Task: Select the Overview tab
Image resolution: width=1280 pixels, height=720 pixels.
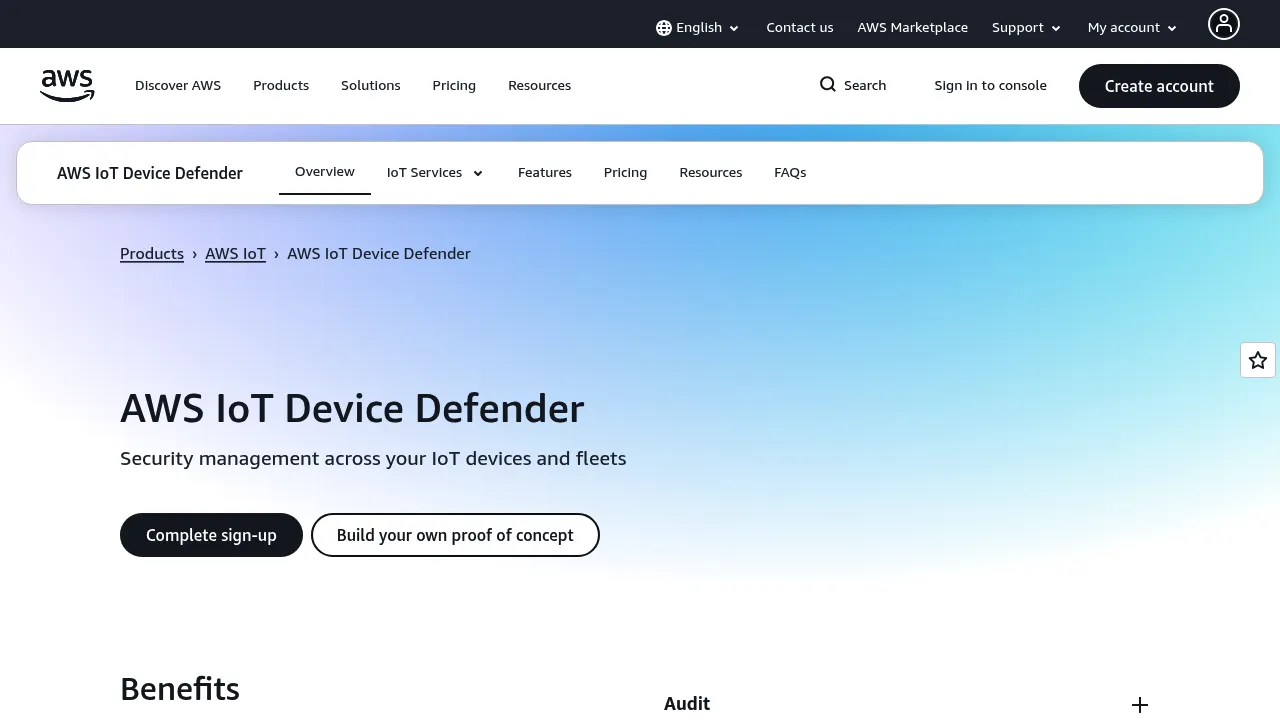Action: point(325,172)
